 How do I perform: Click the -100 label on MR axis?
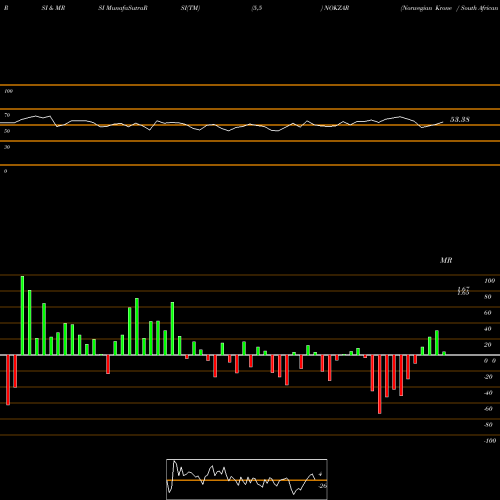(x=490, y=441)
